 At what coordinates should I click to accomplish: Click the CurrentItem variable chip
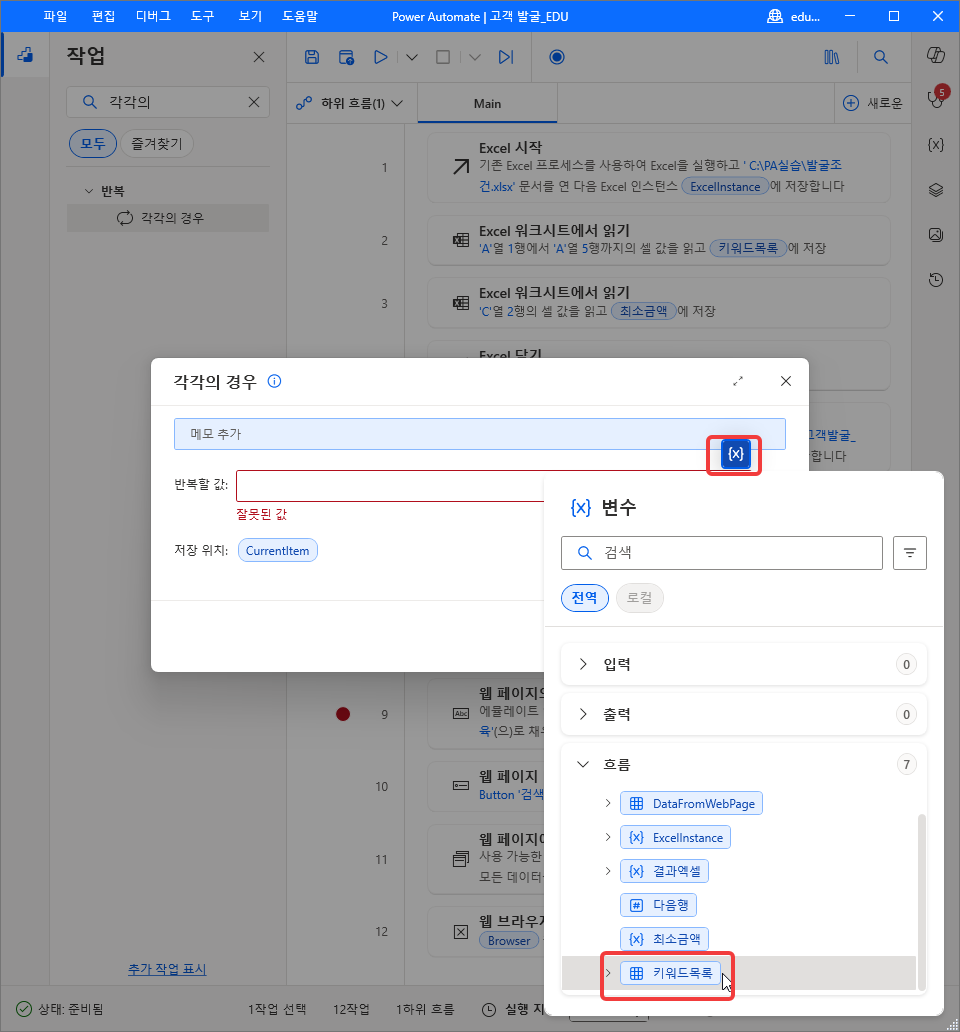click(277, 551)
